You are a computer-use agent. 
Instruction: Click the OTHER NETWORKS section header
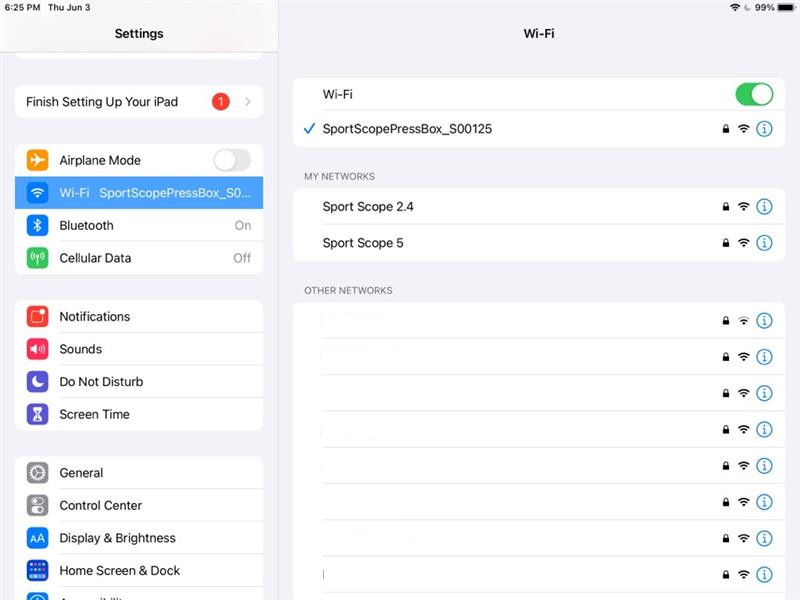point(348,290)
